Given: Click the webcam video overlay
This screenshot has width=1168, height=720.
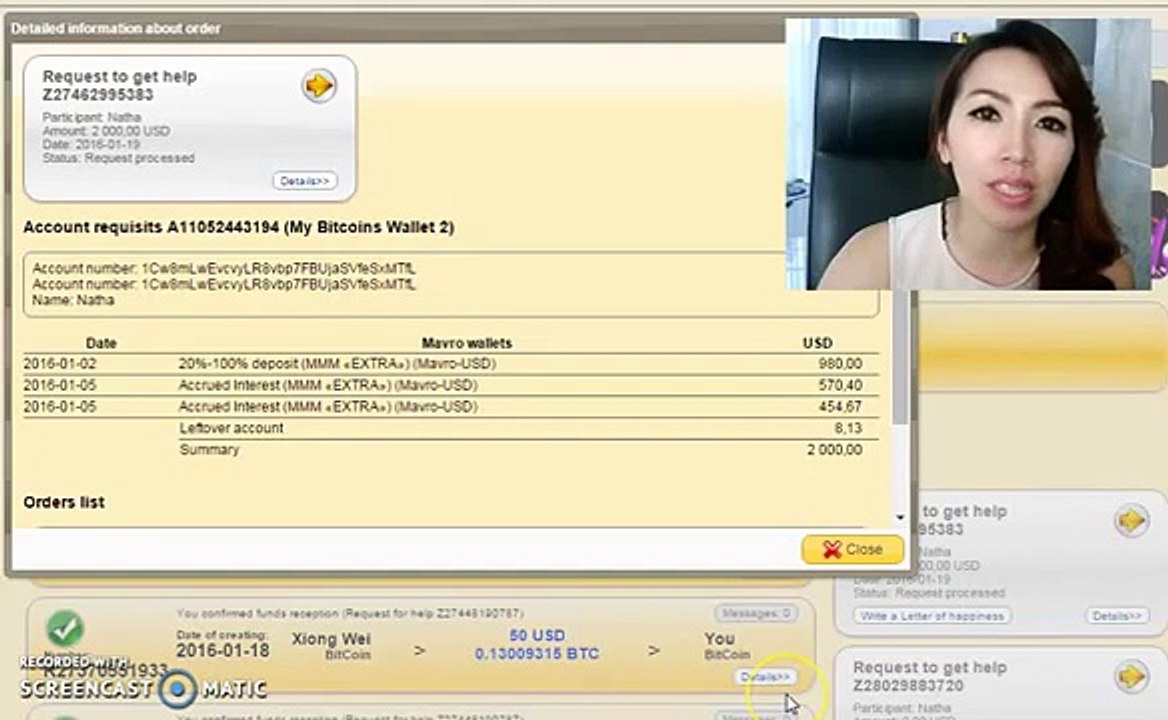Looking at the screenshot, I should pyautogui.click(x=968, y=154).
